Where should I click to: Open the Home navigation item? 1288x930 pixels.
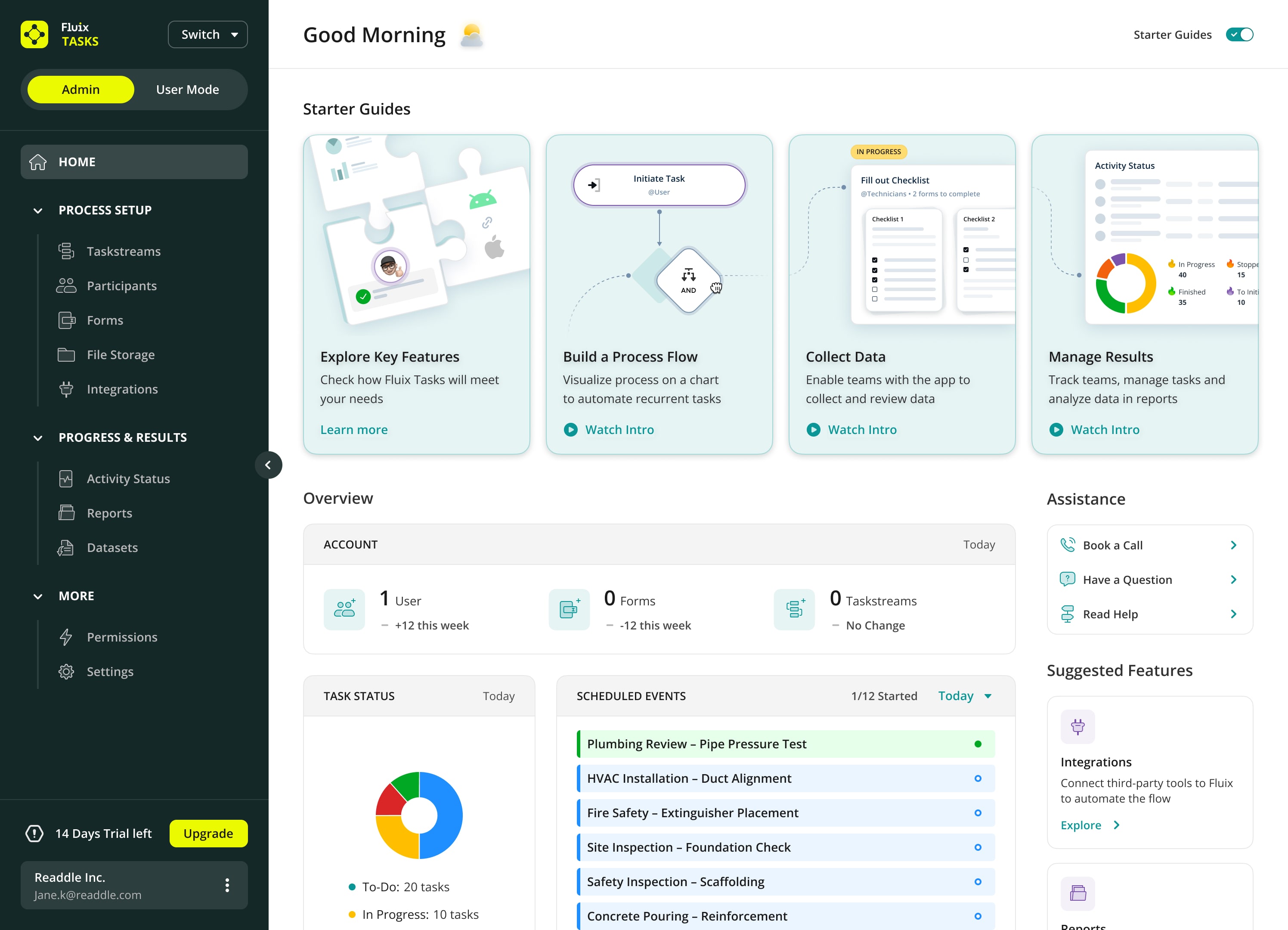(x=77, y=161)
